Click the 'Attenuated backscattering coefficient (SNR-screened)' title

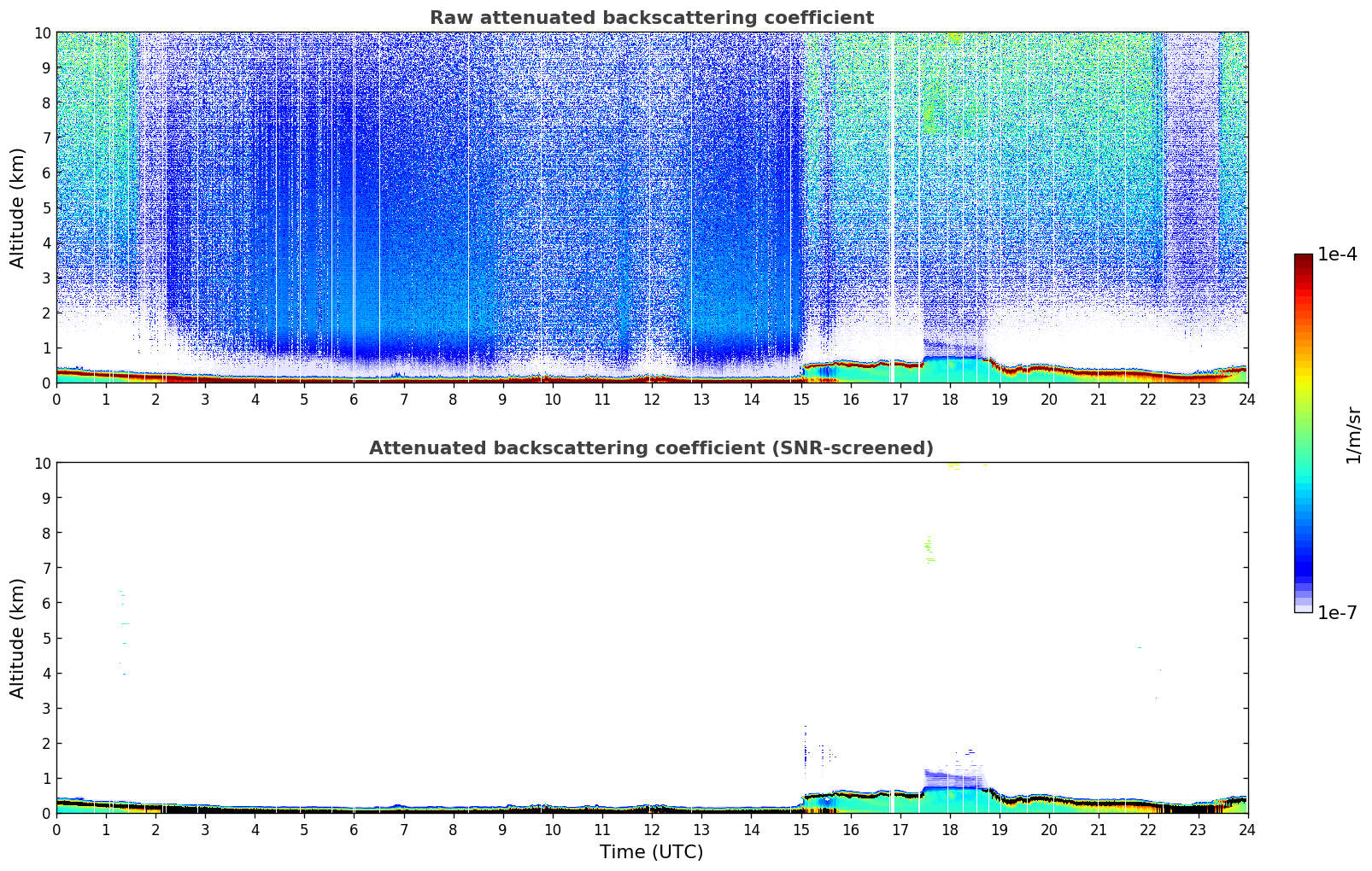point(651,448)
